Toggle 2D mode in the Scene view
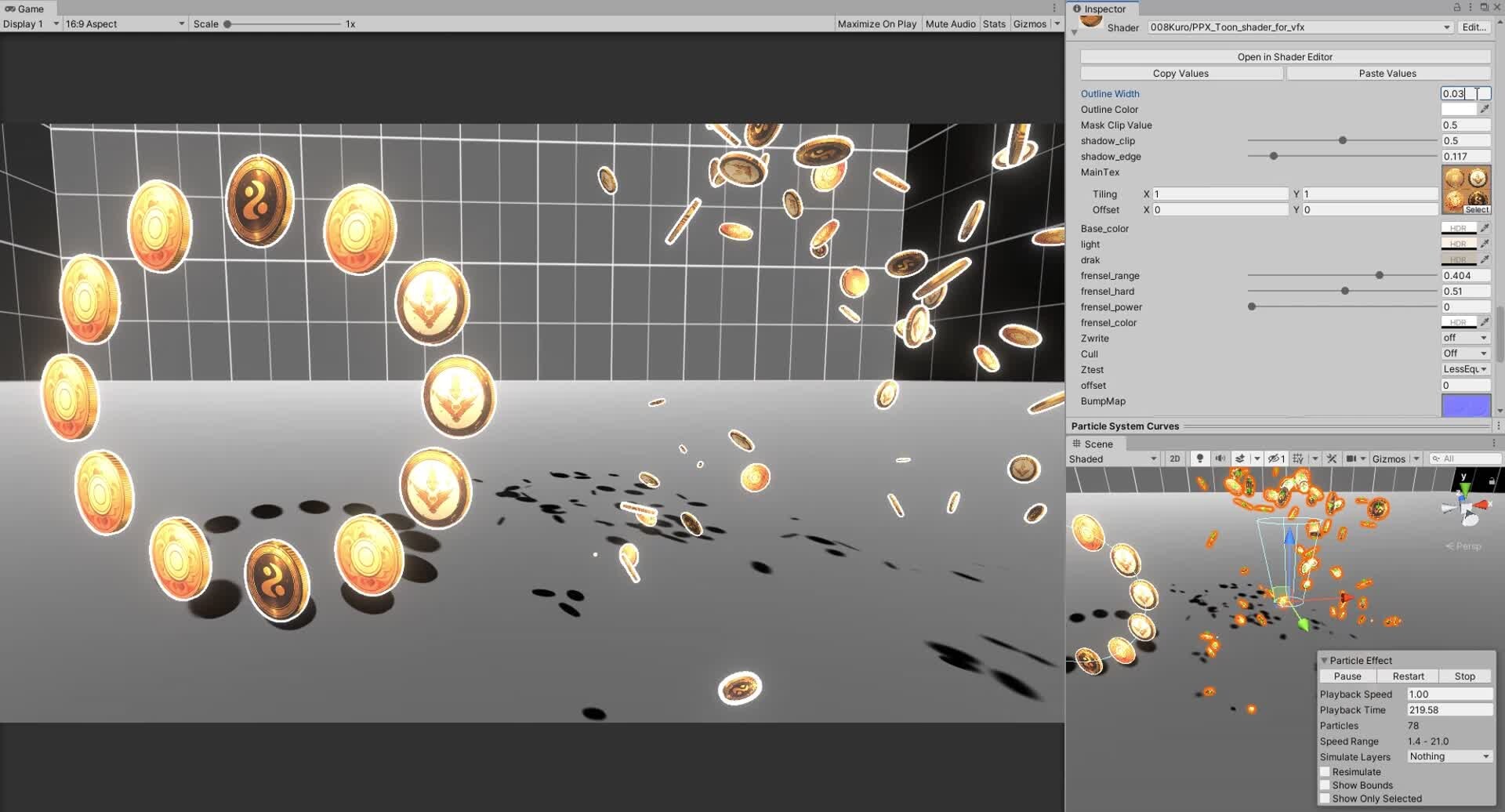This screenshot has height=812, width=1505. coord(1175,459)
